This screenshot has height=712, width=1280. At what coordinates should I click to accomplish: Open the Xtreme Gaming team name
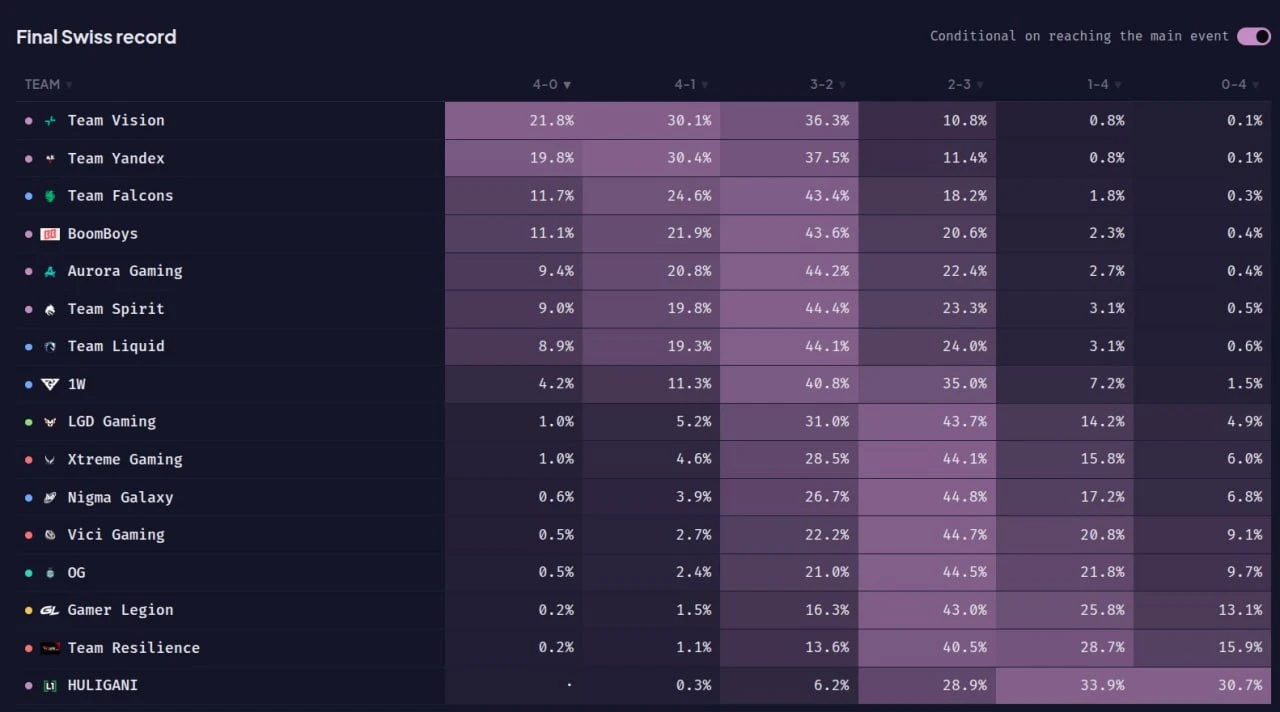125,459
